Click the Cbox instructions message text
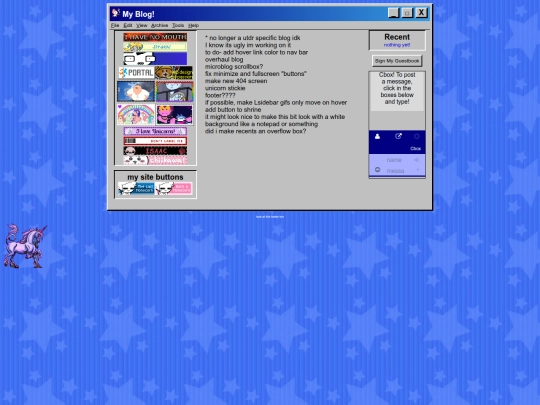This screenshot has height=405, width=540. pos(397,88)
